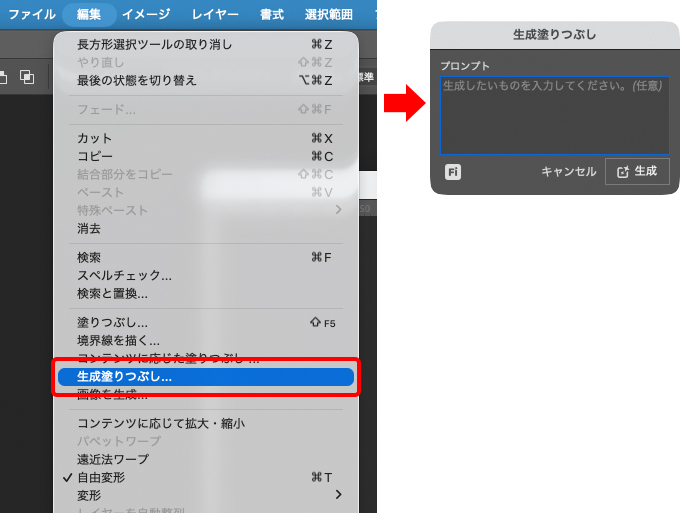Select 長方形選択ツールの取り消し undo item
Image resolution: width=680 pixels, height=513 pixels.
[155, 44]
